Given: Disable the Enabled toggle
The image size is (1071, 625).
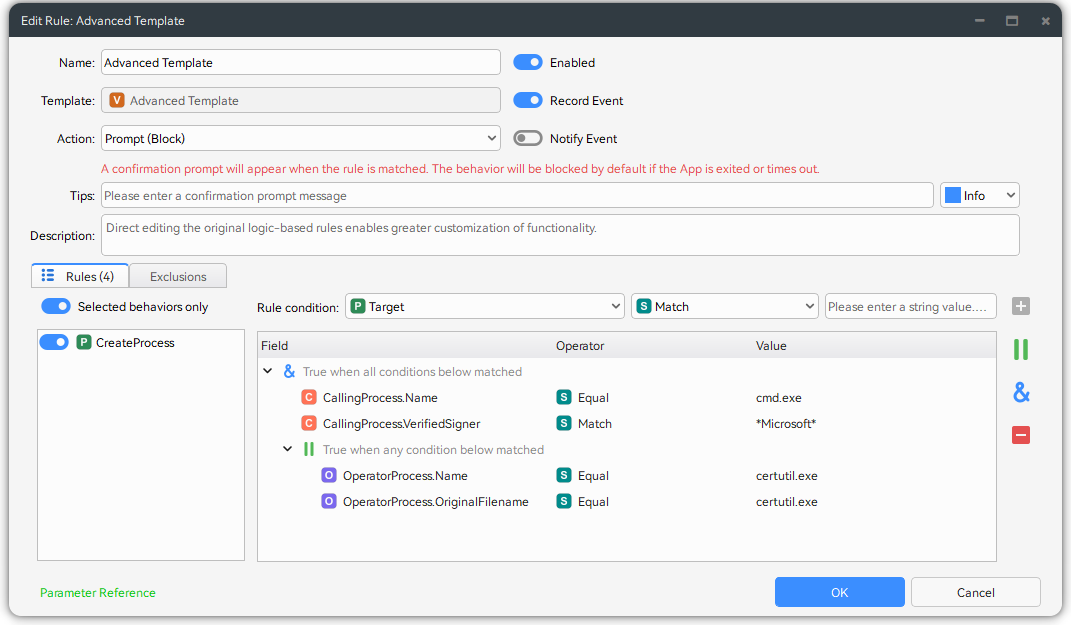Looking at the screenshot, I should (528, 63).
